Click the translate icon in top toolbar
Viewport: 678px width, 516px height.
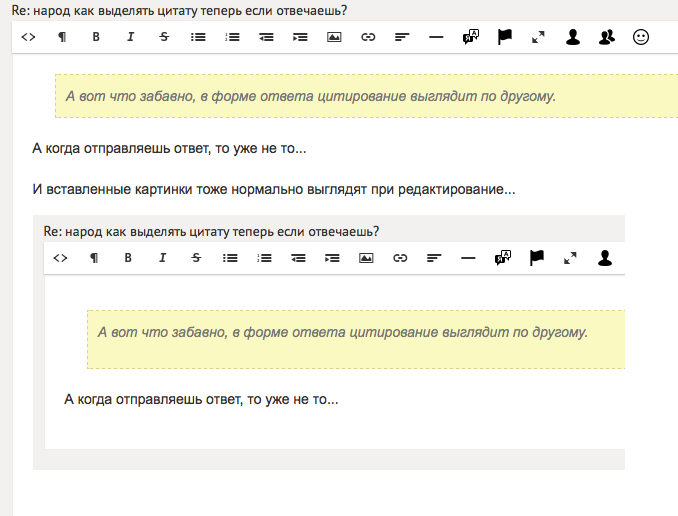click(x=471, y=37)
